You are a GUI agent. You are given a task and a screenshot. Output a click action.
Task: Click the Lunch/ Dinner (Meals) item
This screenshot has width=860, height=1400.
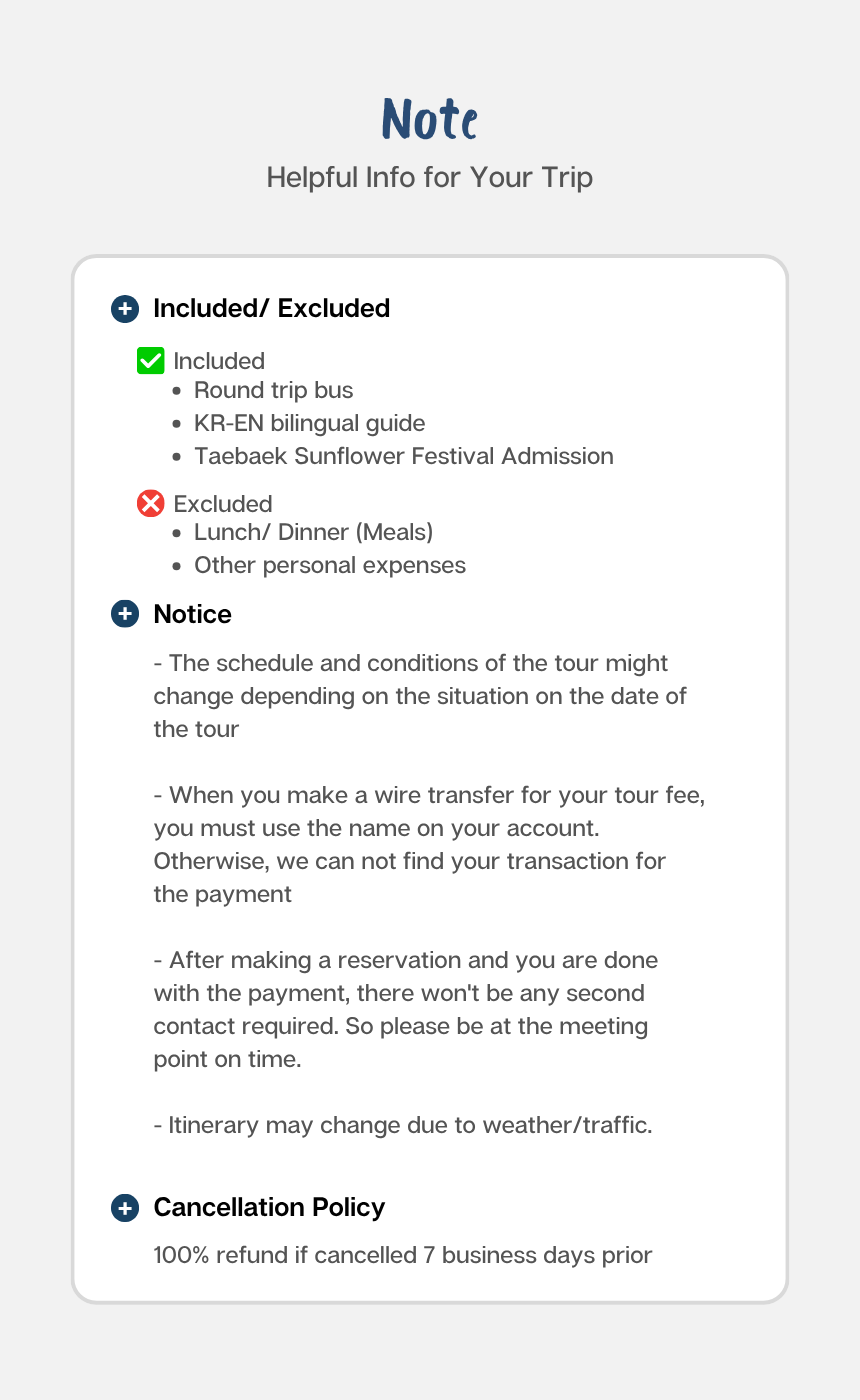tap(313, 532)
